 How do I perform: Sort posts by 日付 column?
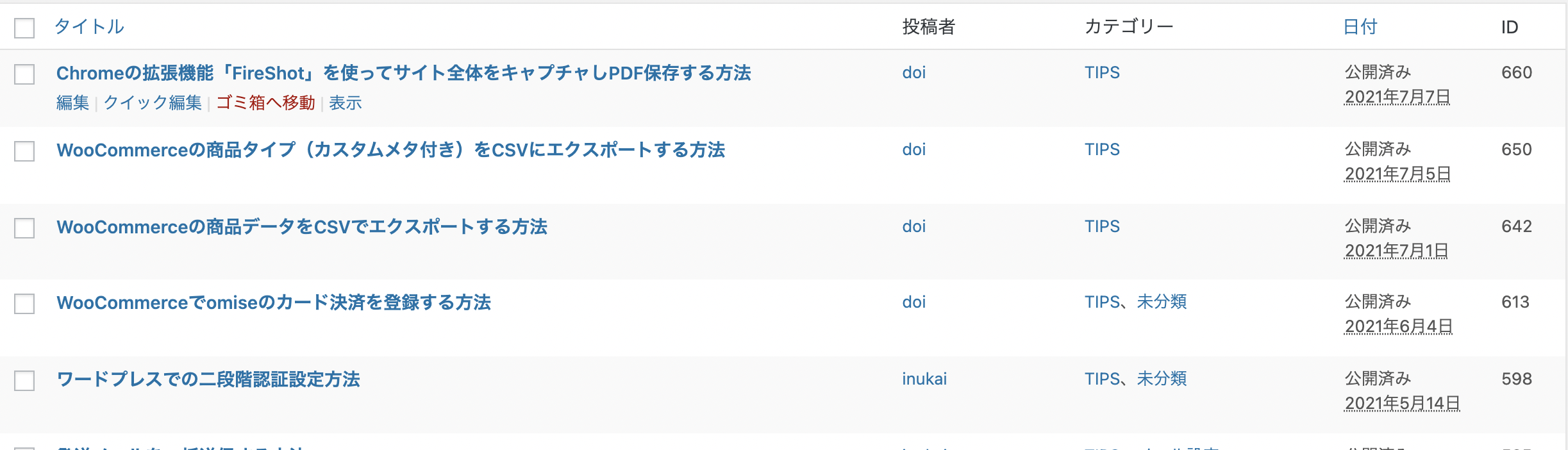[1360, 27]
